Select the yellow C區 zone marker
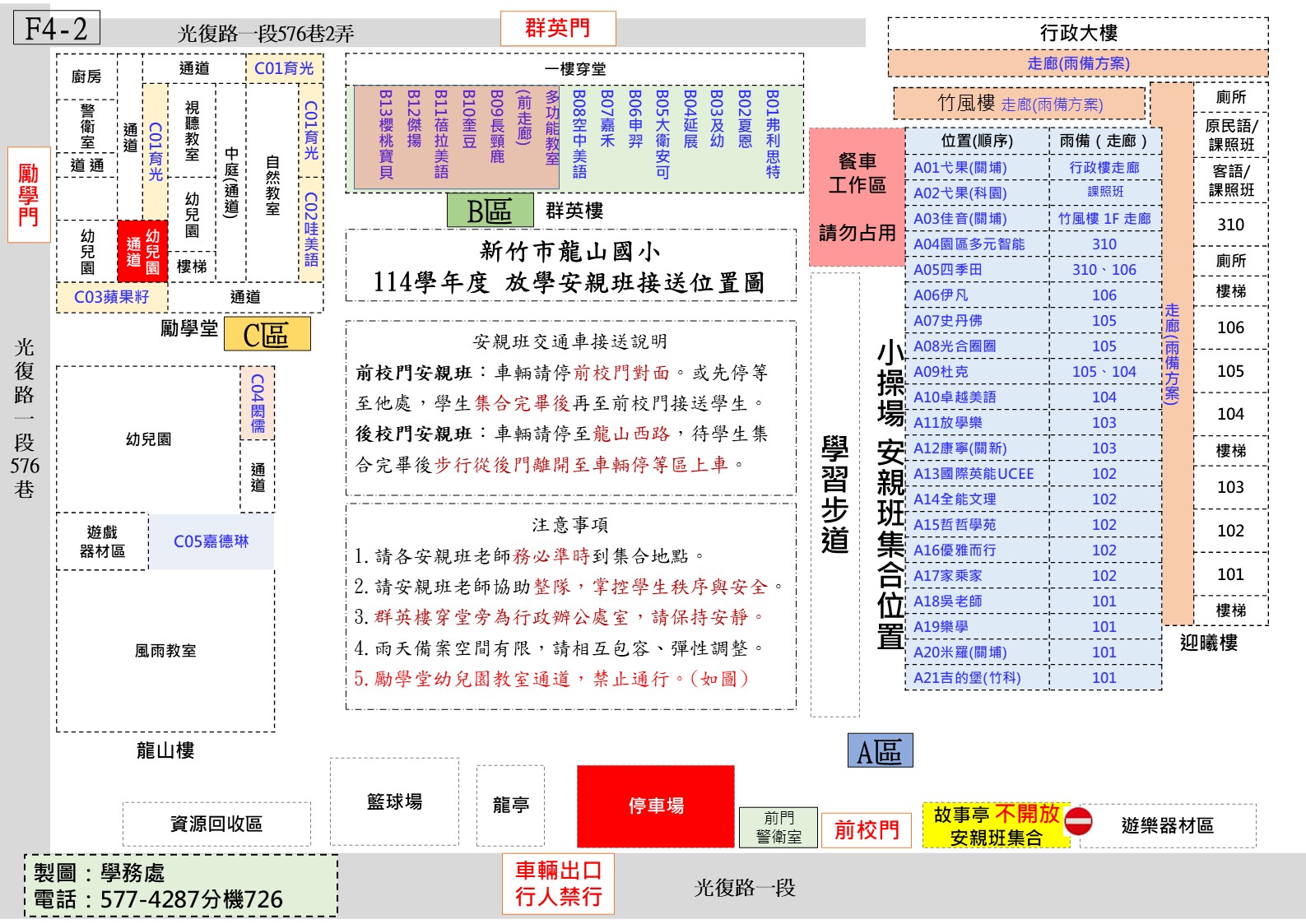The image size is (1306, 924). [x=267, y=335]
